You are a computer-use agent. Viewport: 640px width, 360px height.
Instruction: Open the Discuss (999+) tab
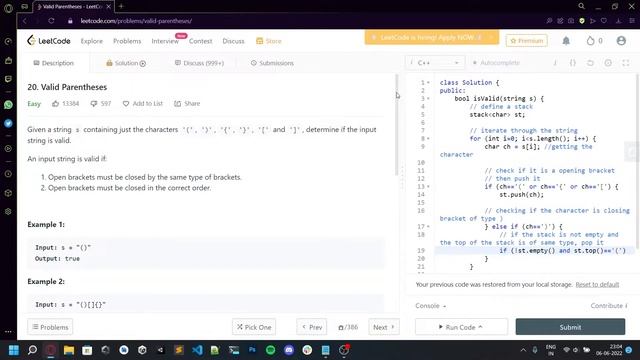point(199,63)
